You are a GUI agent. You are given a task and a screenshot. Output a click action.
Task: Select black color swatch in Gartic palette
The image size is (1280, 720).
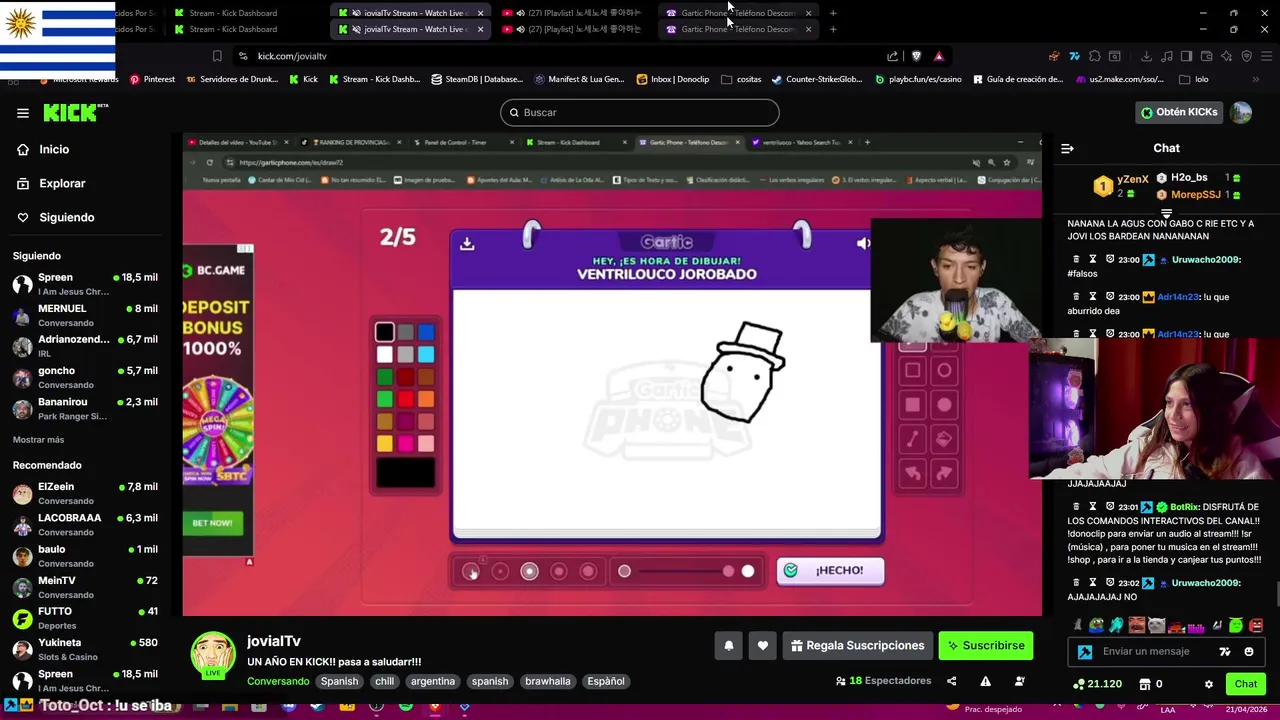(x=384, y=332)
